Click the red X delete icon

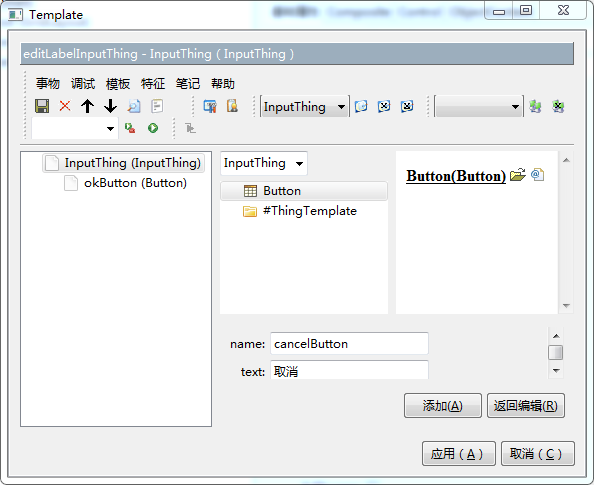tap(65, 106)
